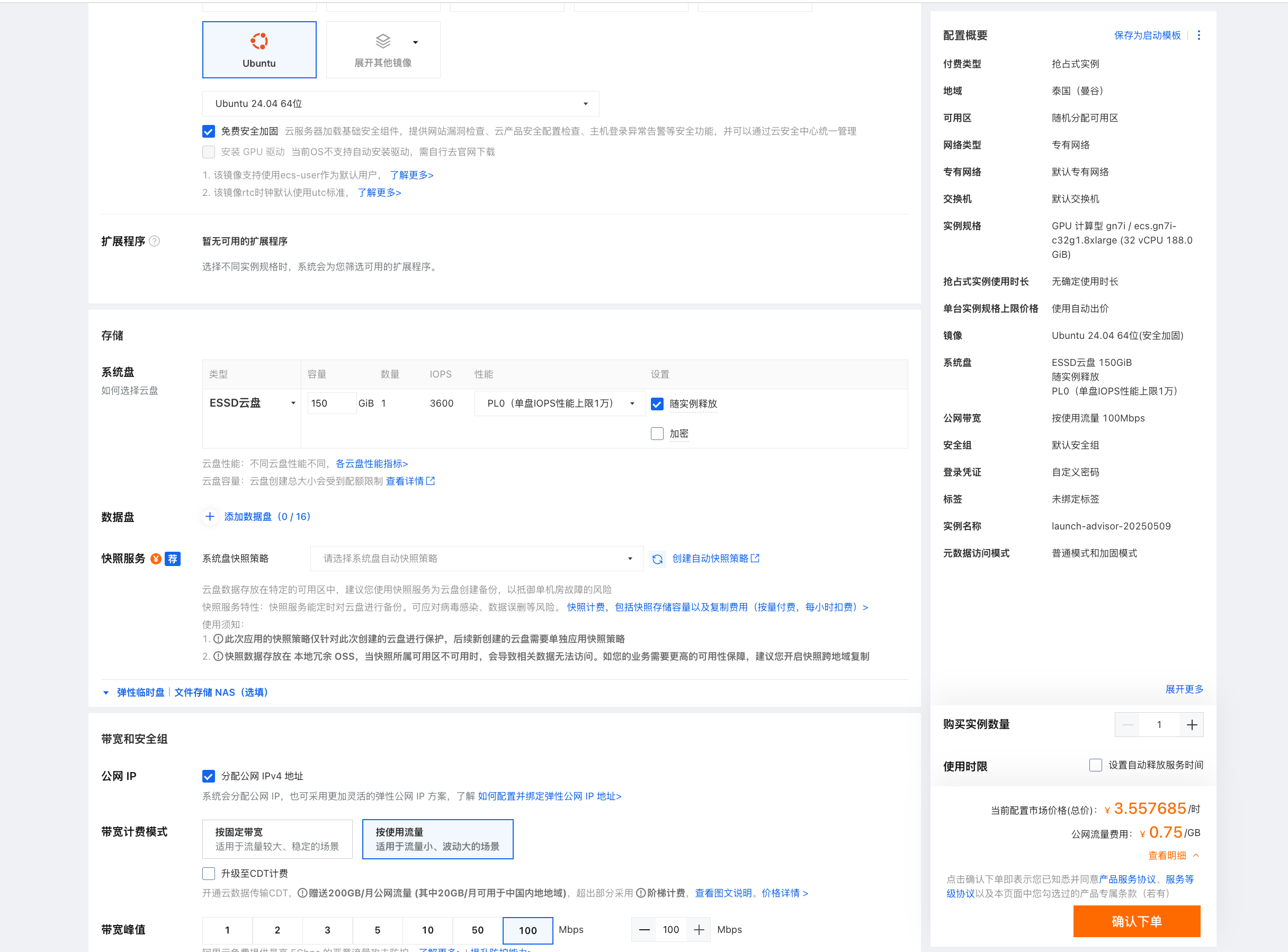Click the plus icon to increase instance quantity
The image size is (1288, 952).
(1192, 724)
